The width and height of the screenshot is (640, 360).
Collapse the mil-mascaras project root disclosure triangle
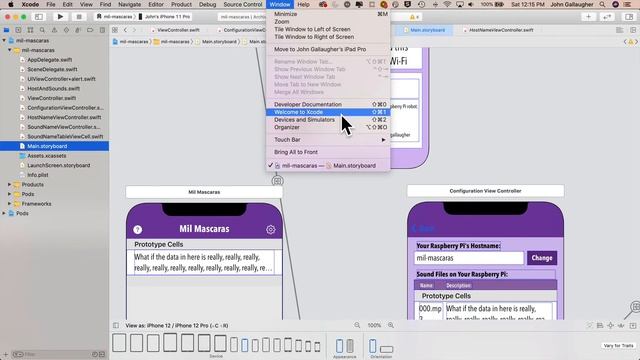4,40
